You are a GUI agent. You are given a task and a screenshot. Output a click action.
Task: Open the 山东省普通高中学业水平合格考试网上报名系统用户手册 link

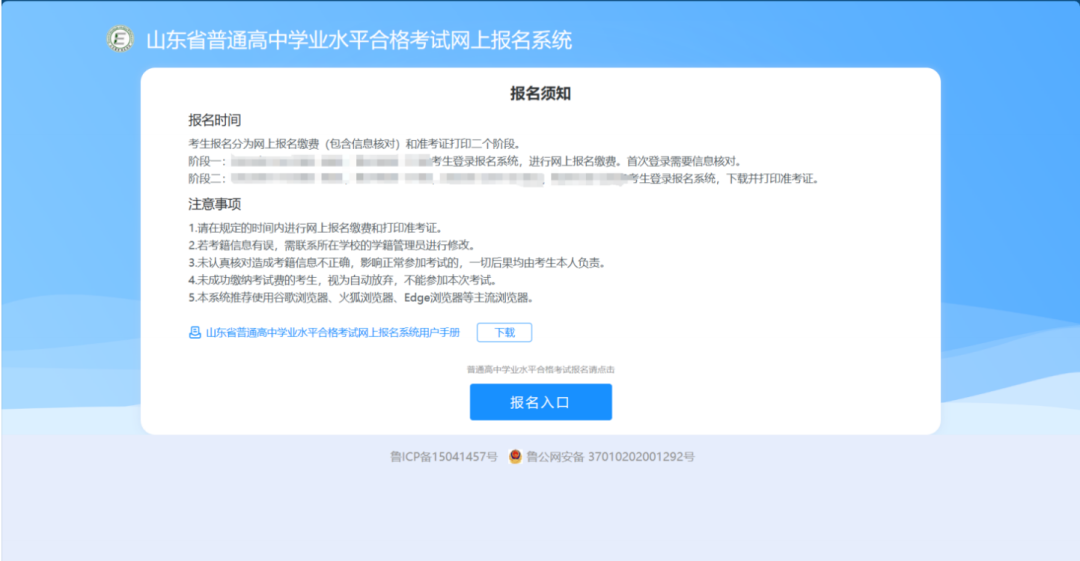pyautogui.click(x=332, y=333)
